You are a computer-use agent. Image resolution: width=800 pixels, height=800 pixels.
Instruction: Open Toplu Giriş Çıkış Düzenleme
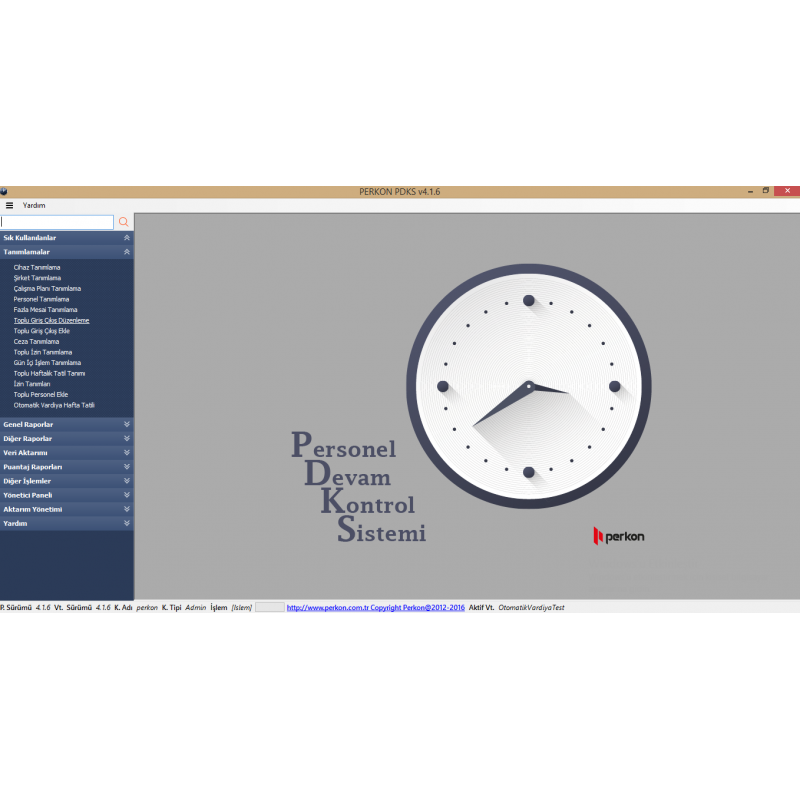(51, 320)
